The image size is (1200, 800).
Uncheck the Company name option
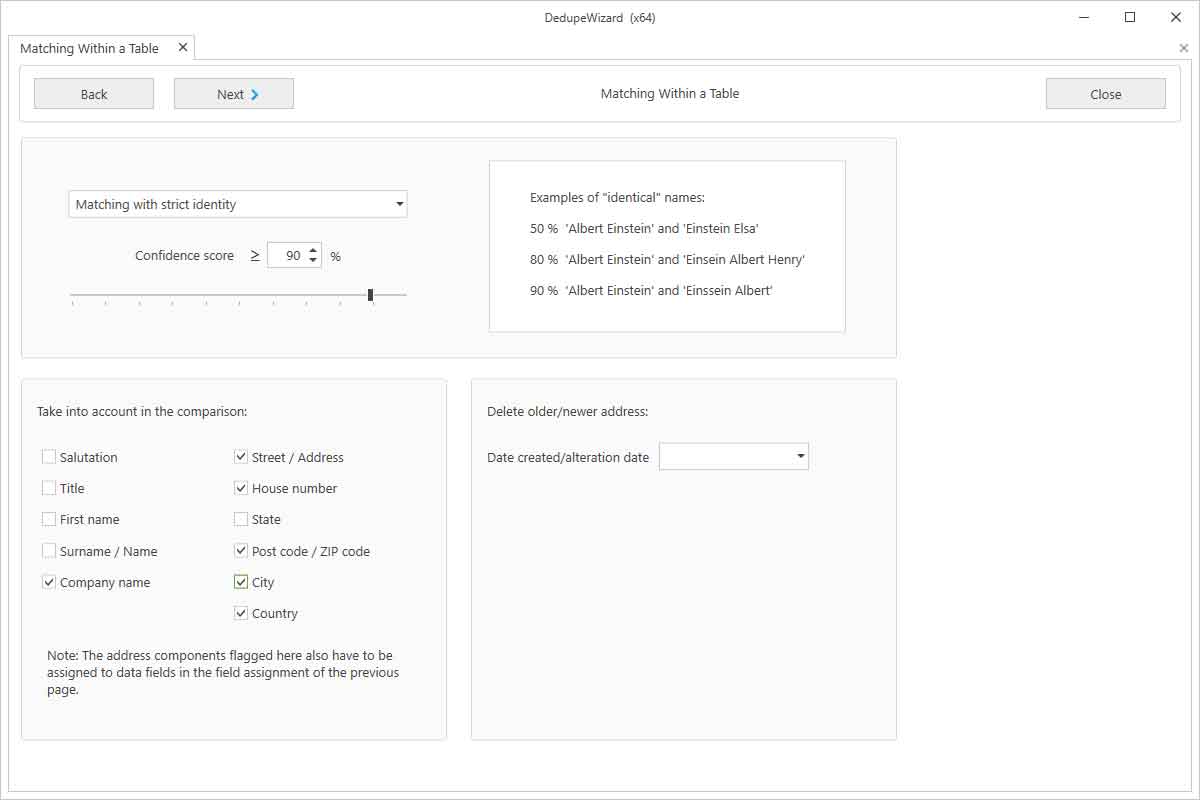coord(49,581)
